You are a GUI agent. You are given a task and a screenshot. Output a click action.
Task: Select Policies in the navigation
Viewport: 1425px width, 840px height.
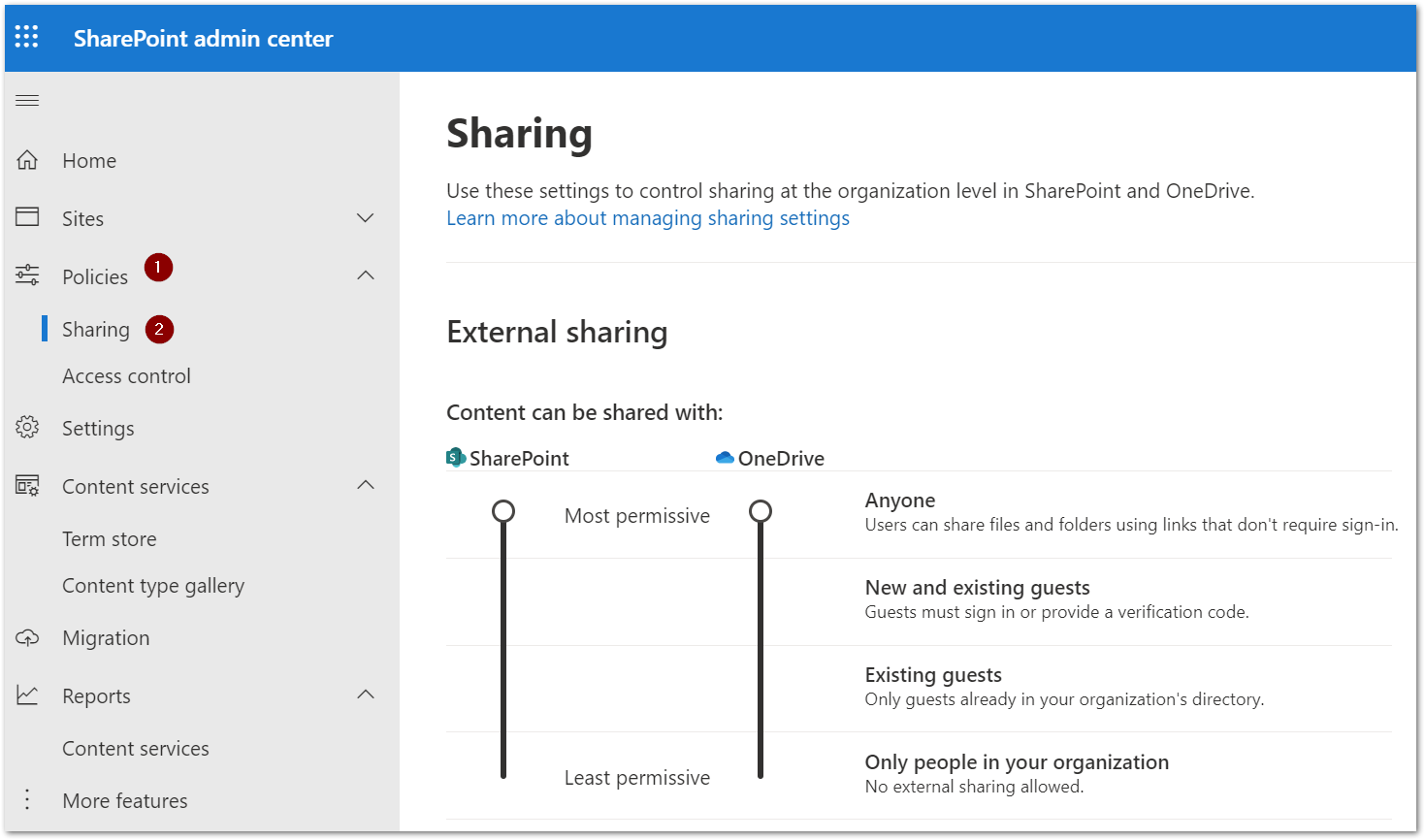click(x=95, y=277)
